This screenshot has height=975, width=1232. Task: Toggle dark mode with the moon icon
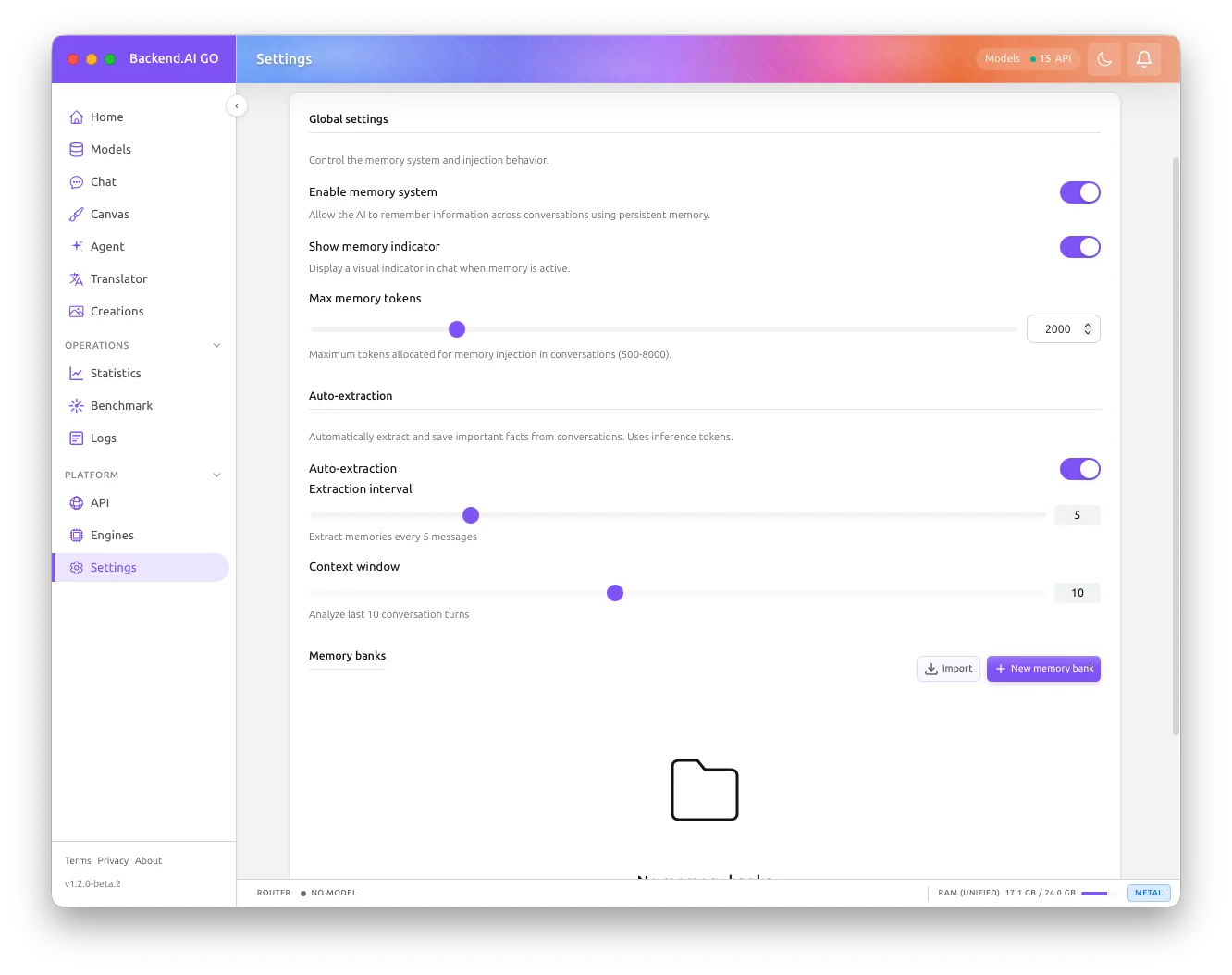1104,58
